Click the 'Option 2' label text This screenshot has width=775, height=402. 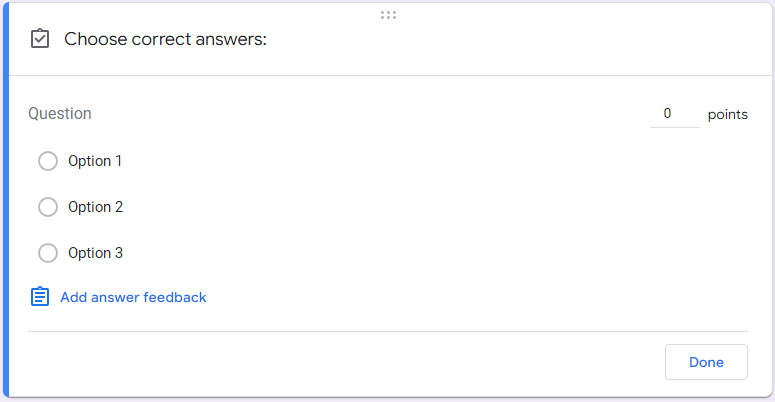(95, 207)
